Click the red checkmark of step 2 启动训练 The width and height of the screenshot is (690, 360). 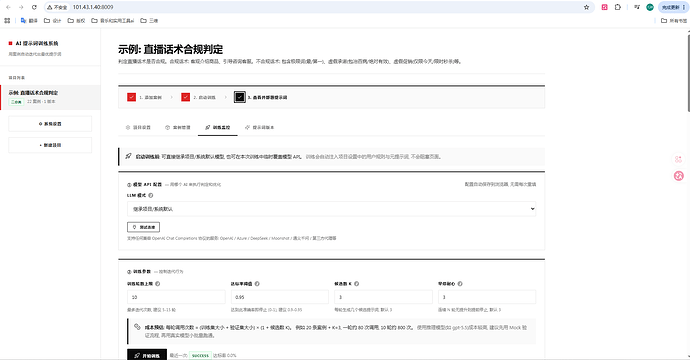pos(185,97)
